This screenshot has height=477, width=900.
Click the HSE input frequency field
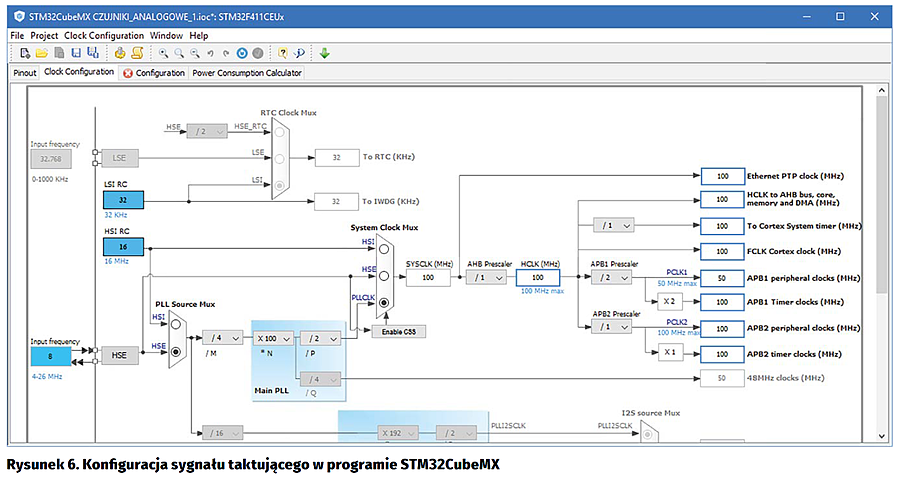(x=52, y=355)
